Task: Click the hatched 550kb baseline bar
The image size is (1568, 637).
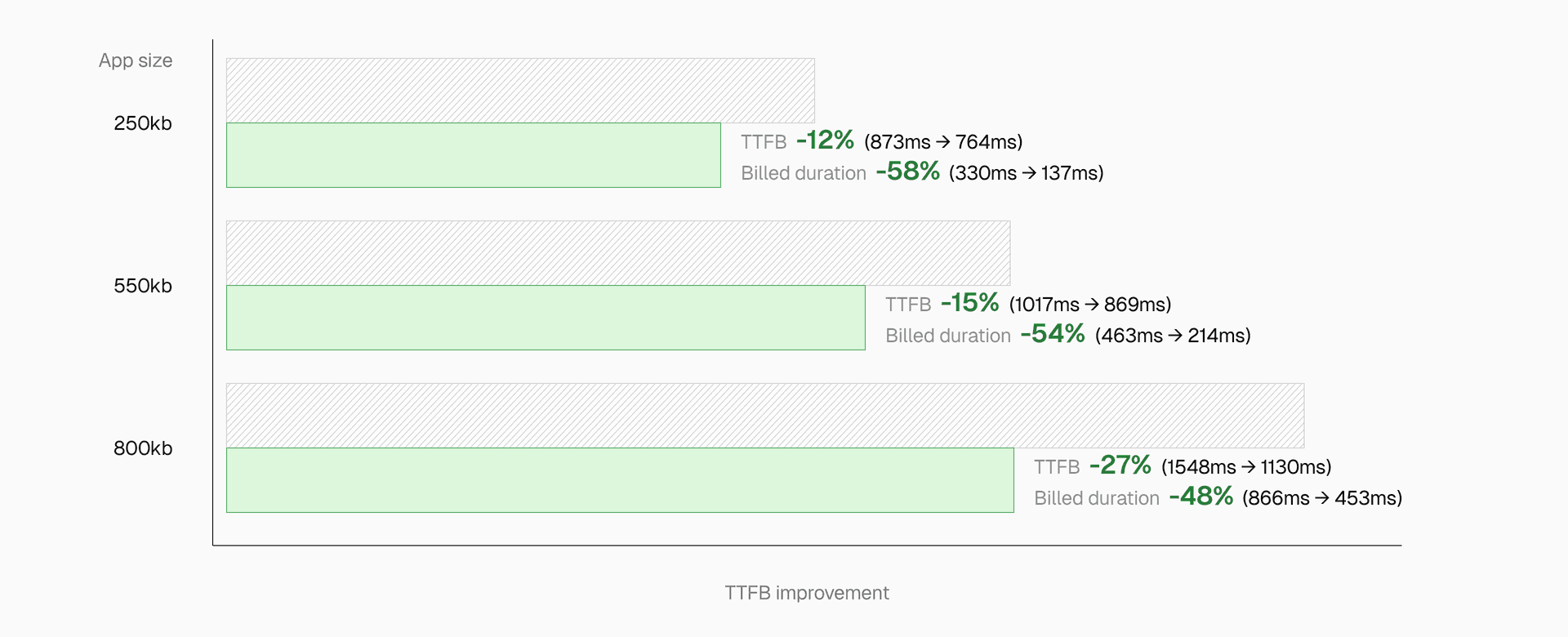Action: (618, 252)
